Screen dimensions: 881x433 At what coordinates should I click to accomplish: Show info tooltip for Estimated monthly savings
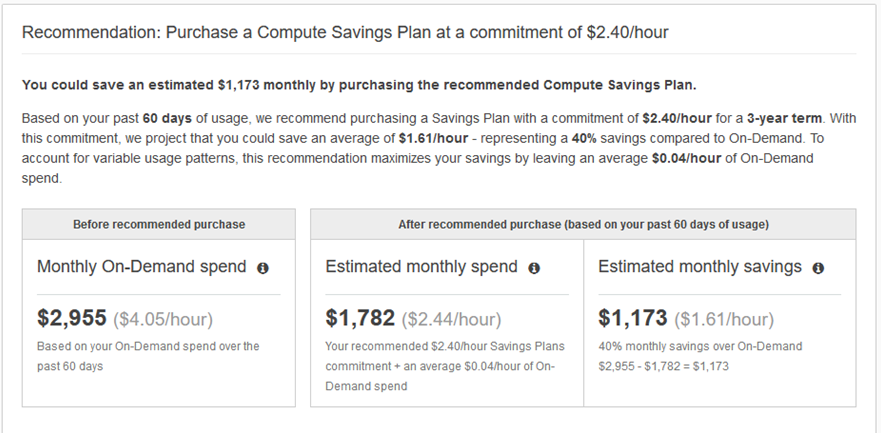818,268
